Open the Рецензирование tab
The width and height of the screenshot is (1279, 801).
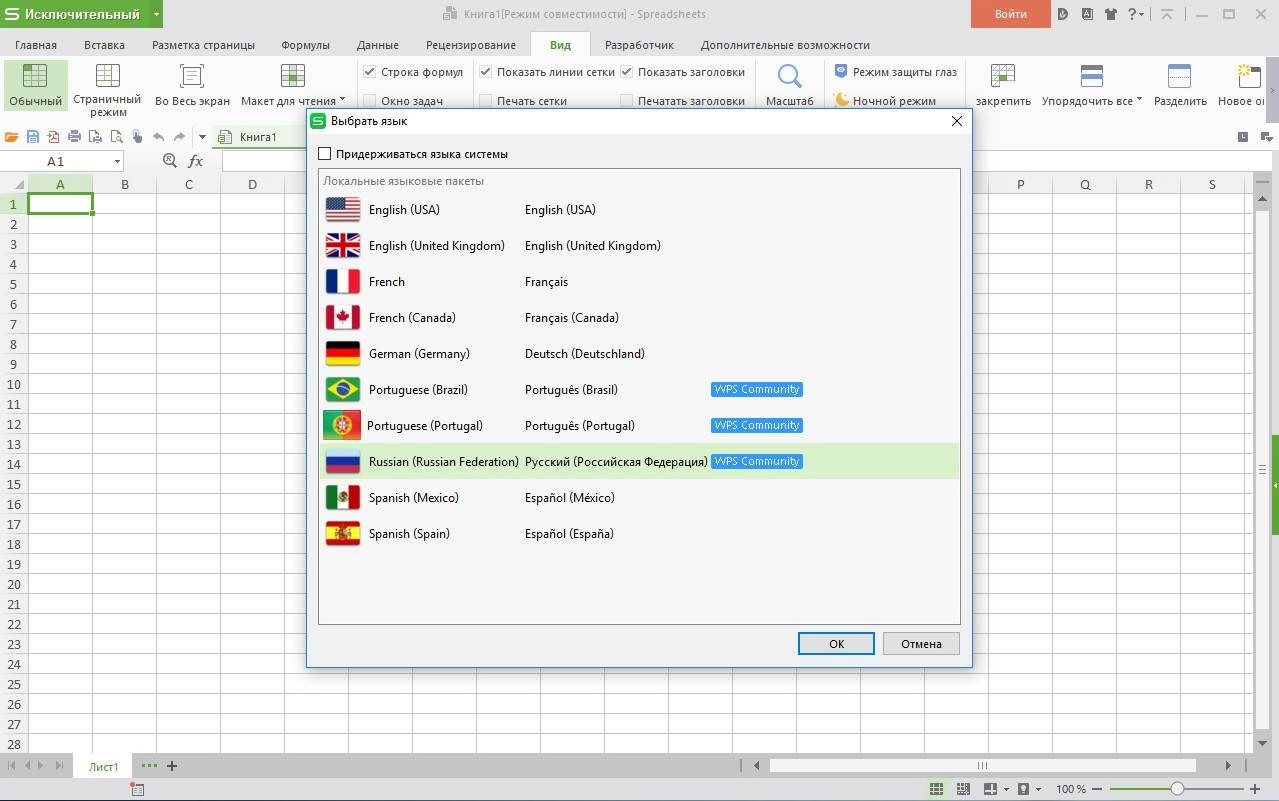(471, 45)
